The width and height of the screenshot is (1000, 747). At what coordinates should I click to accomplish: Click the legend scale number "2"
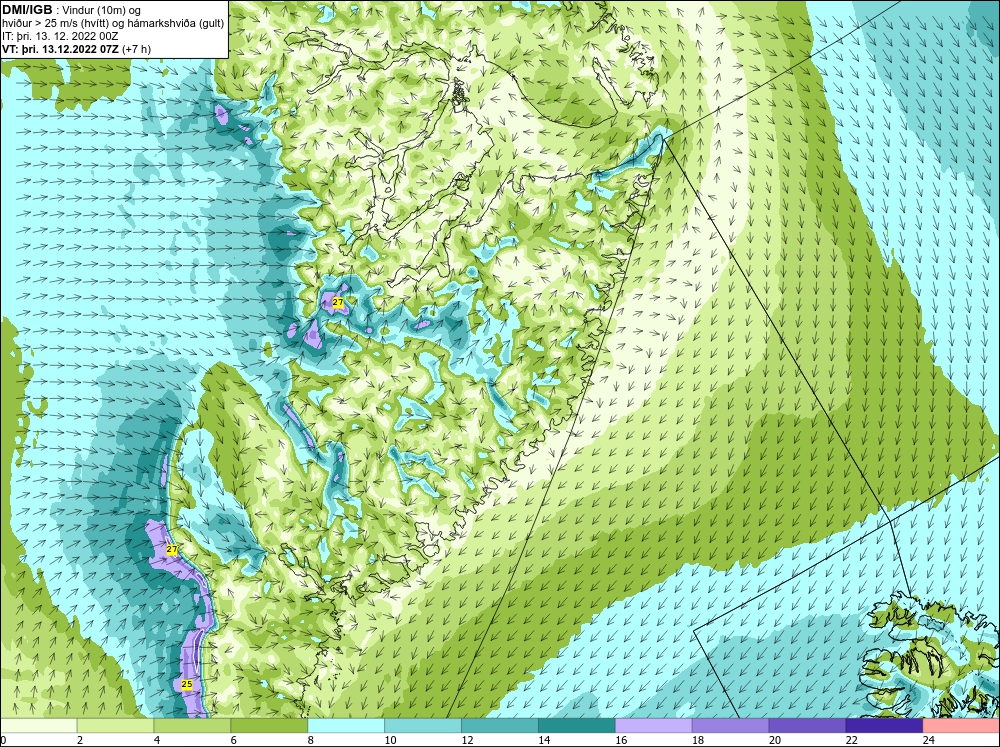[80, 740]
